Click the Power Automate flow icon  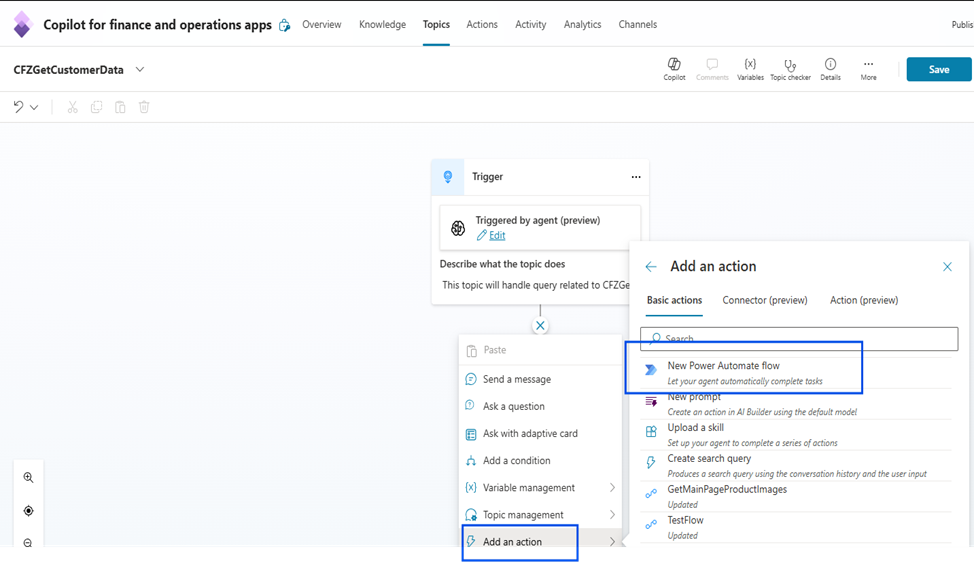(651, 370)
